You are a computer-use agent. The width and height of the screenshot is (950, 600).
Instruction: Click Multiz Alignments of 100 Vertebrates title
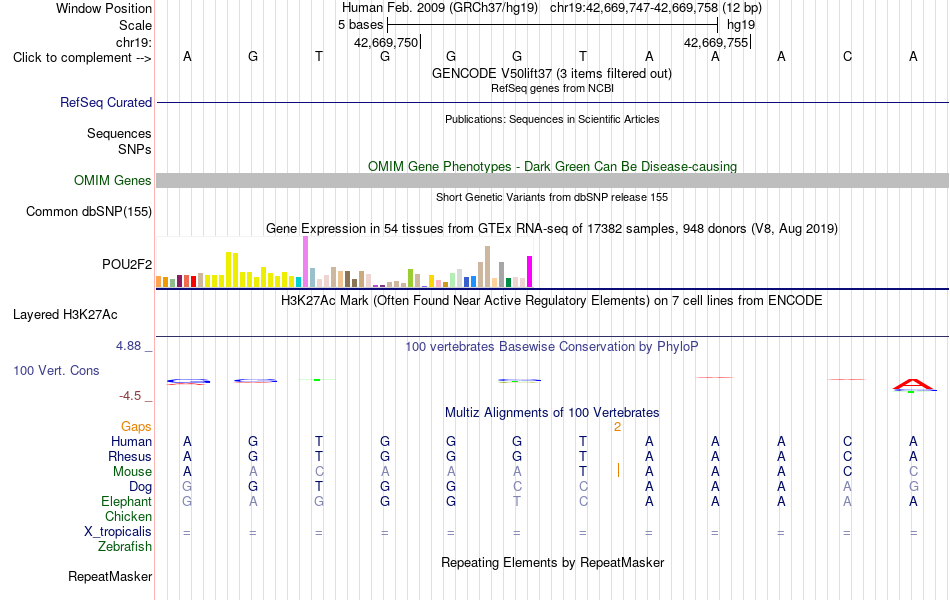click(552, 413)
